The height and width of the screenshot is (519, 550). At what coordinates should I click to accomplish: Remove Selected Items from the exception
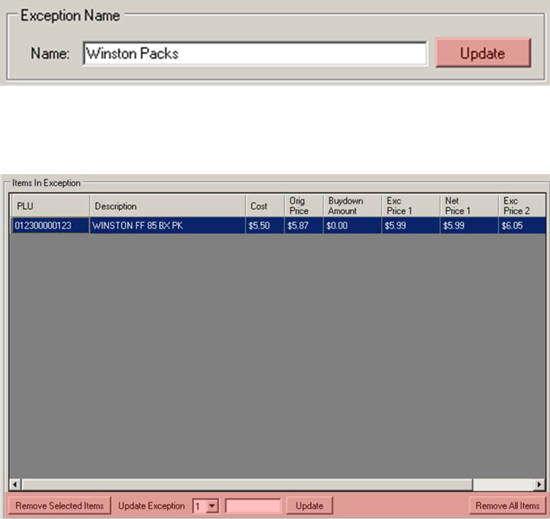pyautogui.click(x=59, y=506)
